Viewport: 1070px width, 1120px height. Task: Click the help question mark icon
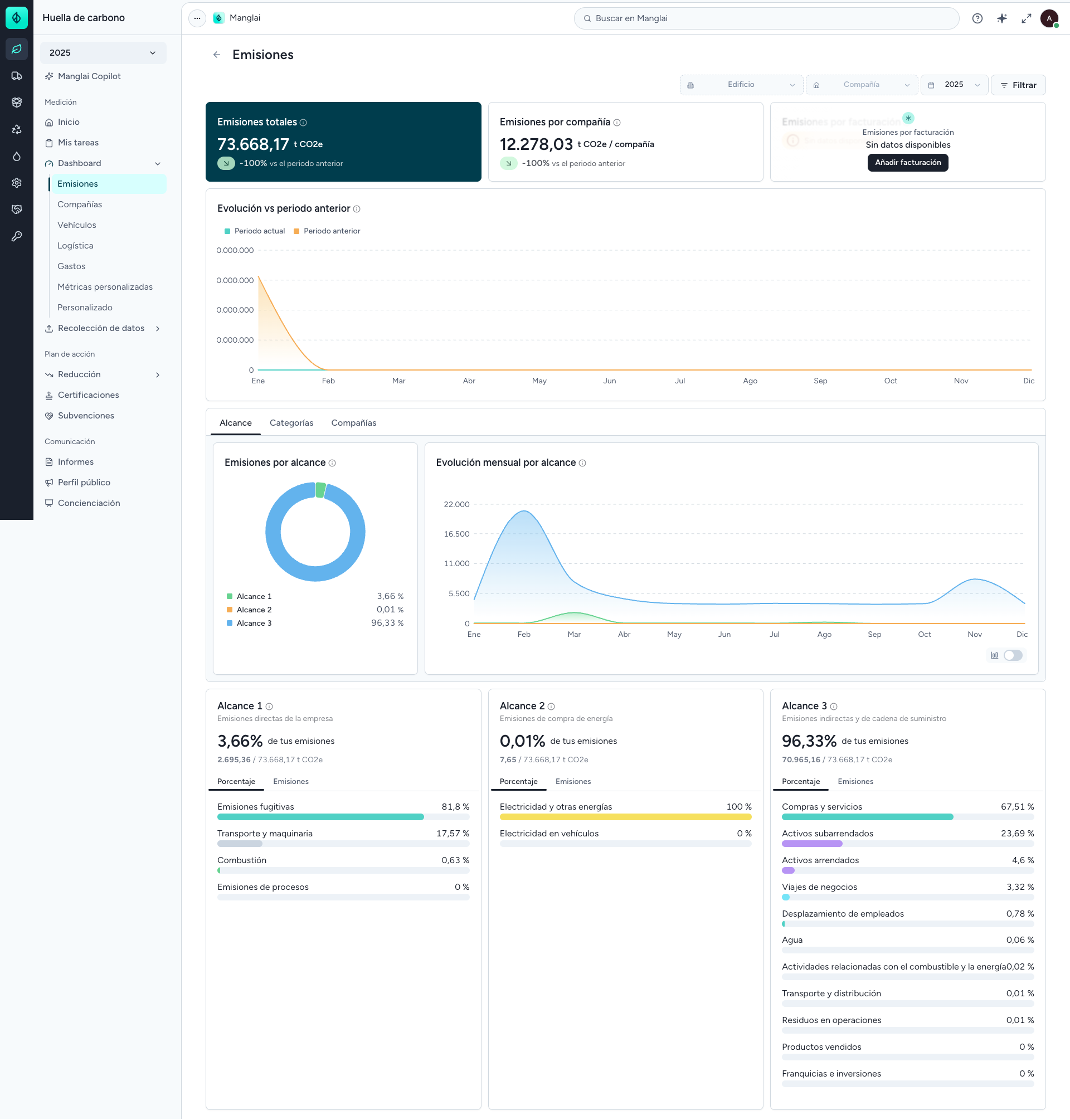pyautogui.click(x=977, y=18)
